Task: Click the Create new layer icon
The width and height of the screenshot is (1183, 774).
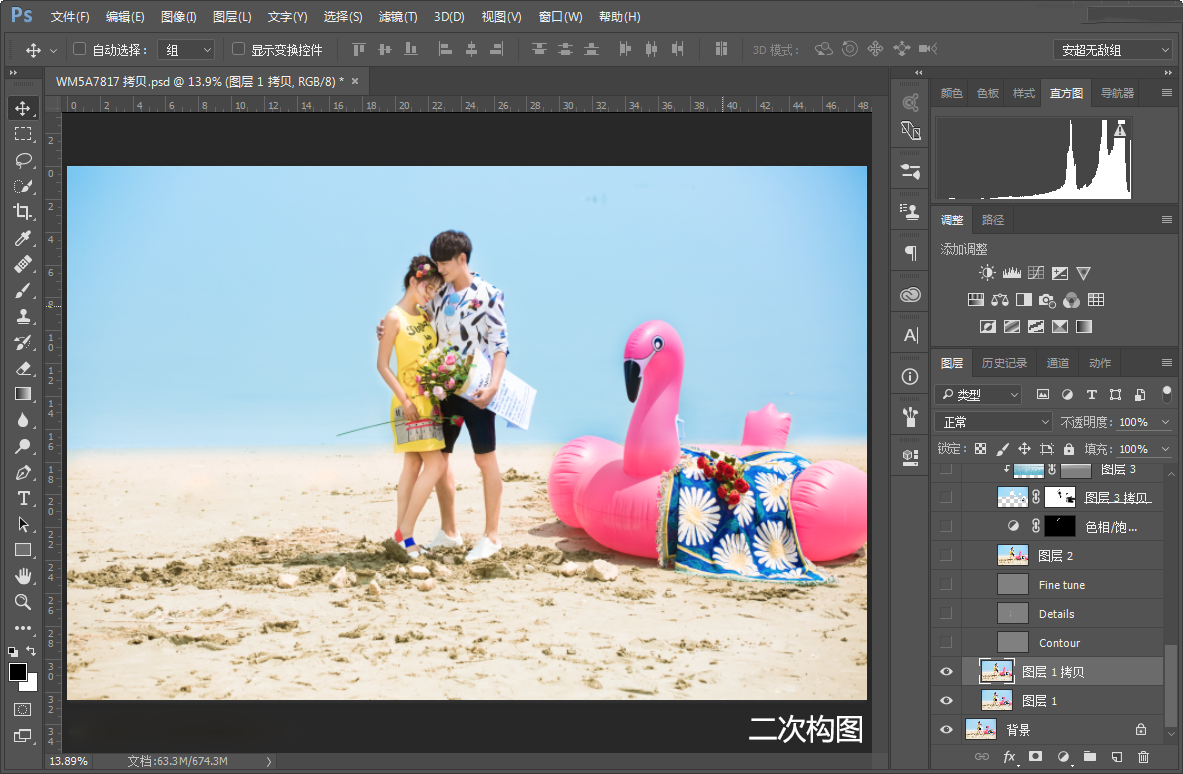Action: [x=1117, y=757]
